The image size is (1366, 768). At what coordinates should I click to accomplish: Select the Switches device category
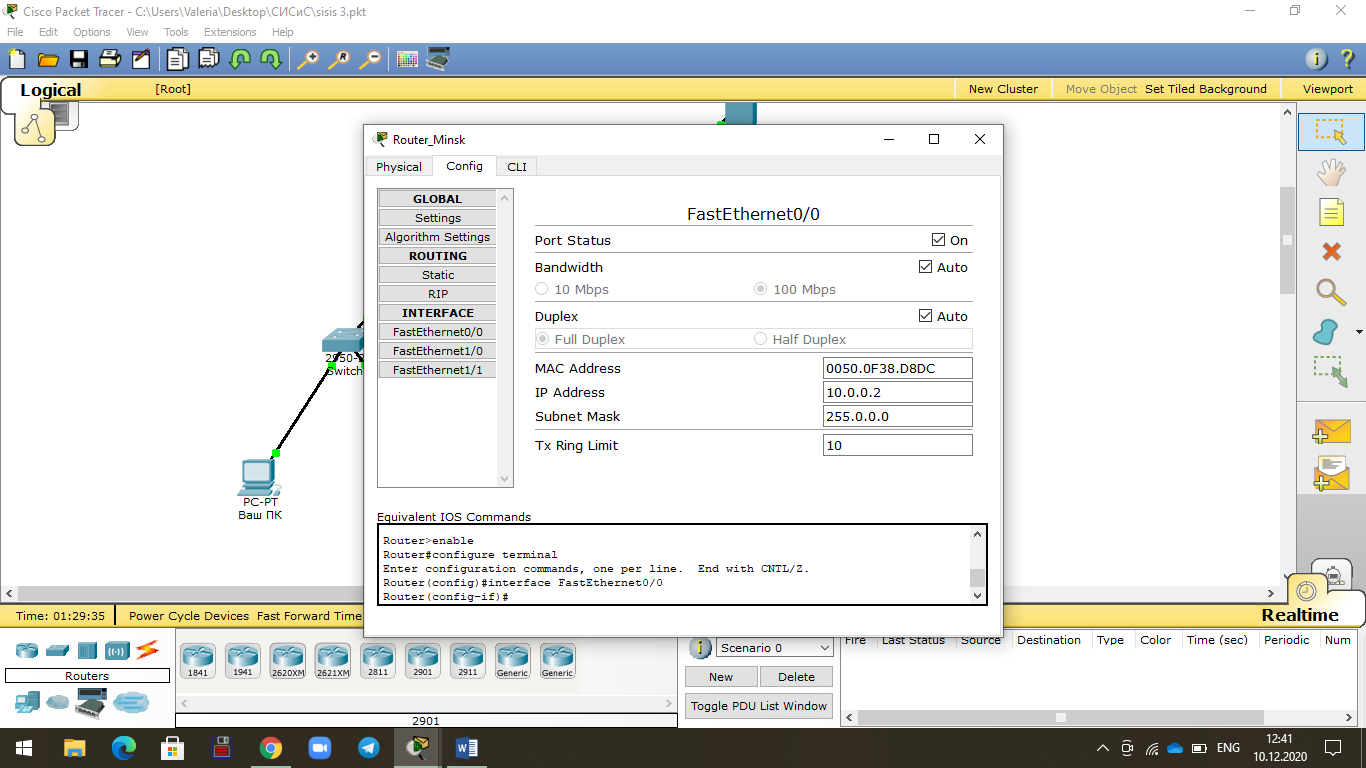coord(57,650)
